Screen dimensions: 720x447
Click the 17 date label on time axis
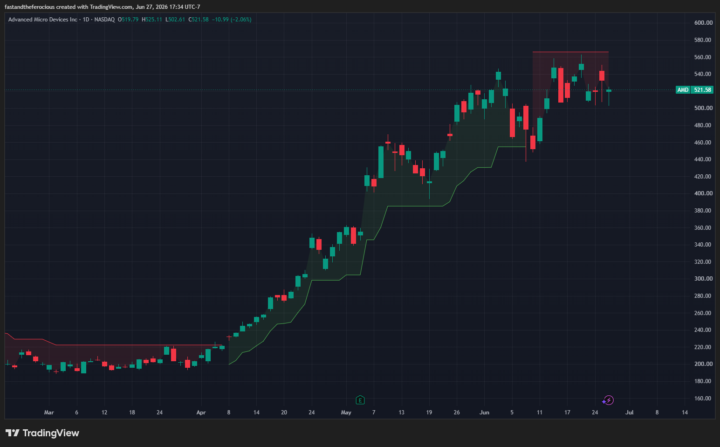tap(567, 413)
